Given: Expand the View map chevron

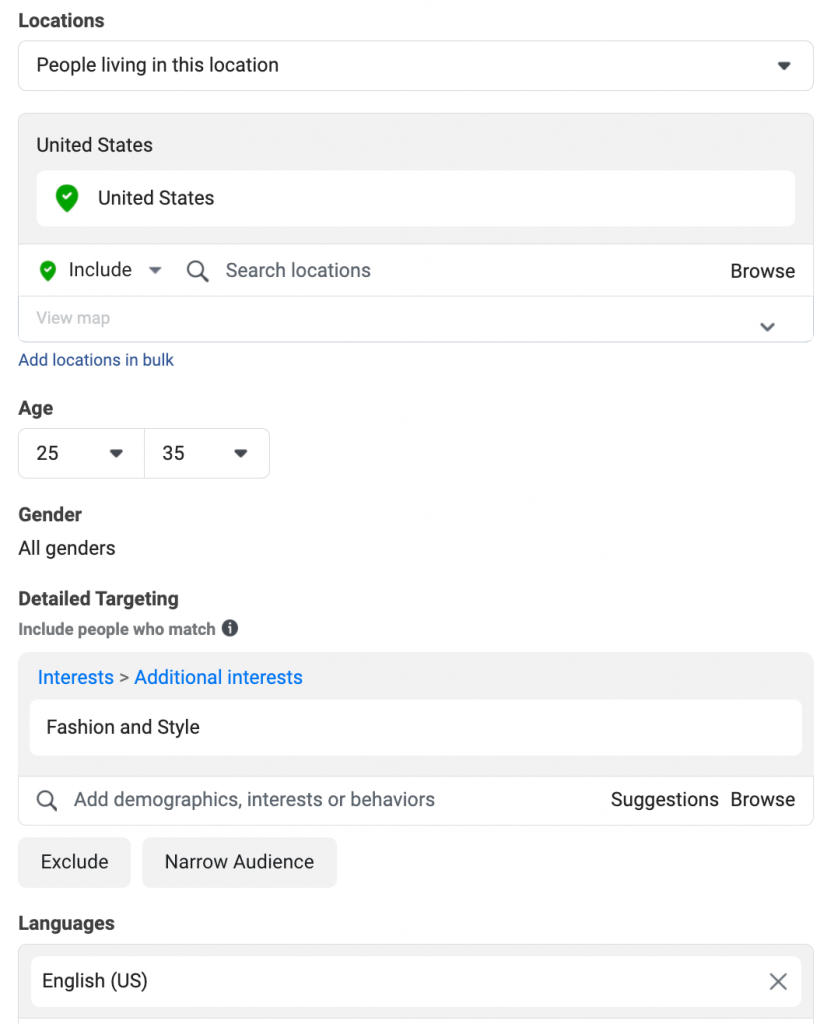Looking at the screenshot, I should 767,327.
